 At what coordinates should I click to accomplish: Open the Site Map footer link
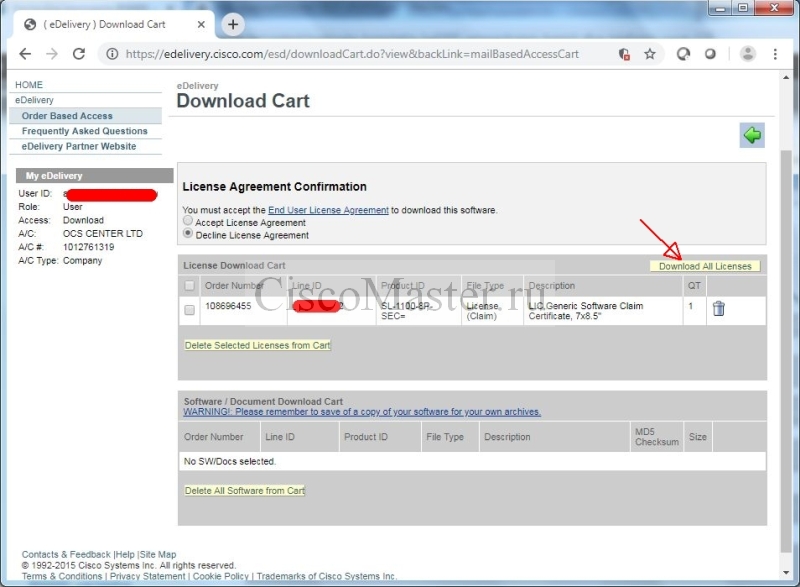click(x=158, y=554)
